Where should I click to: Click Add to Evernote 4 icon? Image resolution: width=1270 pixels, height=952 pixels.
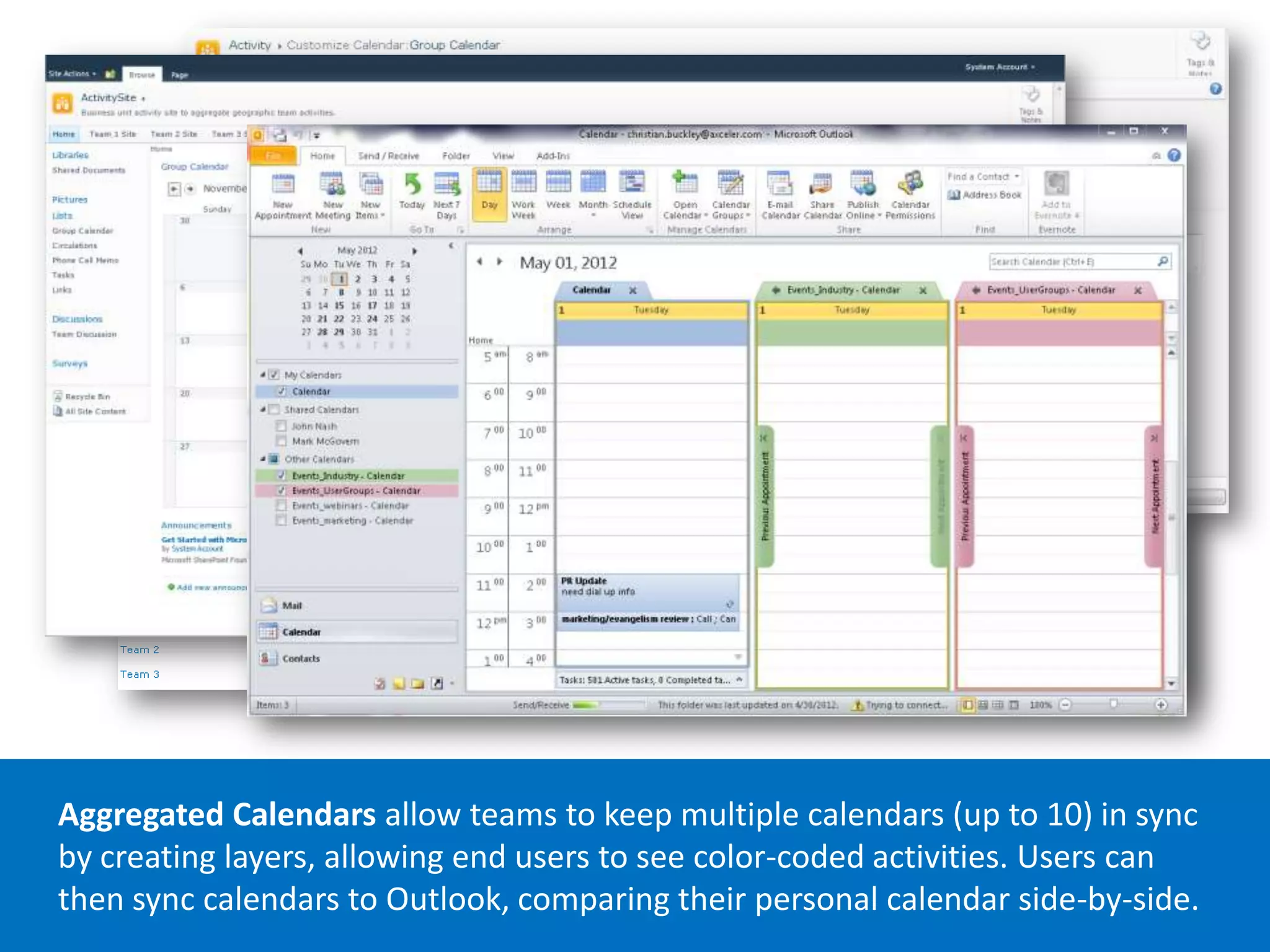[x=1057, y=196]
